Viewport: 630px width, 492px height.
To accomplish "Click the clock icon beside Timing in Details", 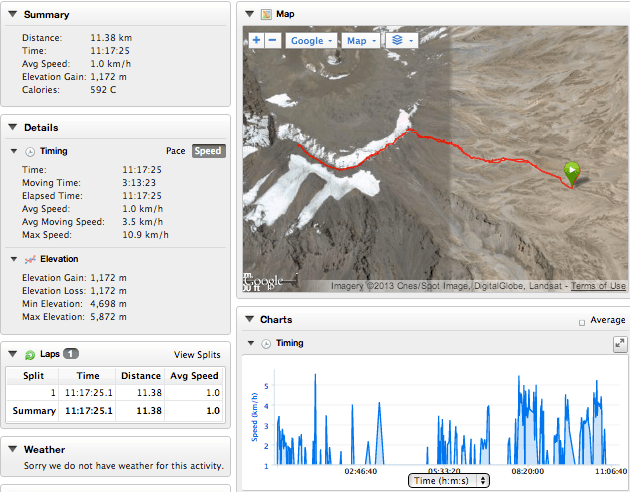I will (x=30, y=151).
